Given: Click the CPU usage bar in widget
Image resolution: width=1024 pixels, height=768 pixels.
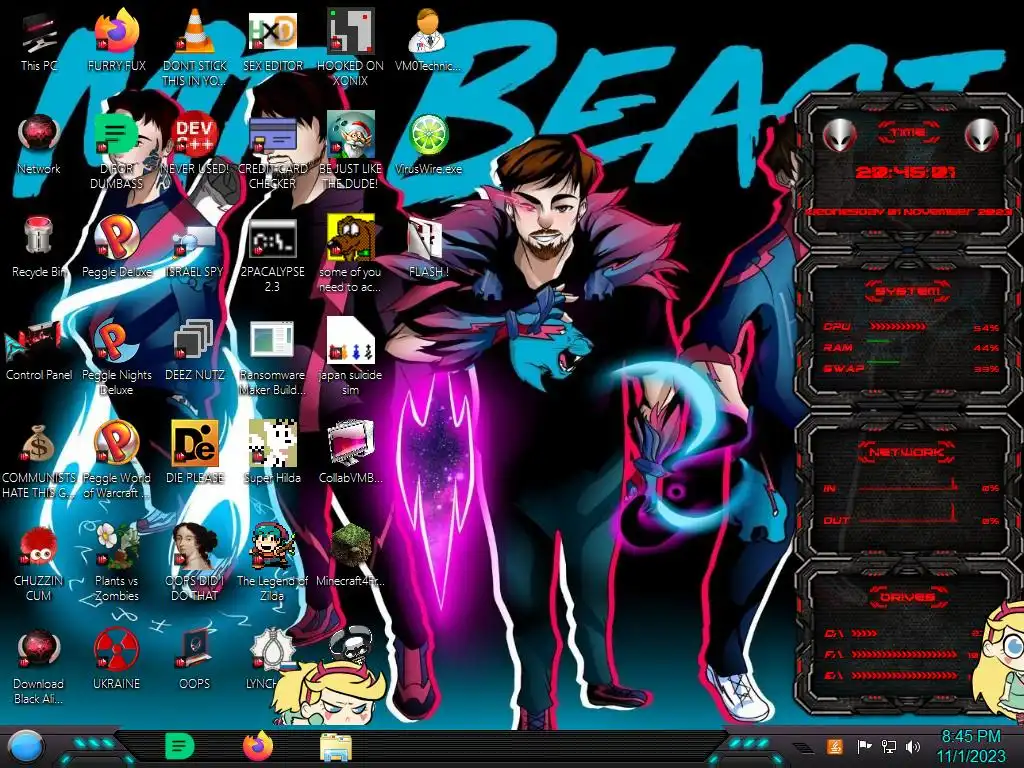Looking at the screenshot, I should pyautogui.click(x=898, y=326).
